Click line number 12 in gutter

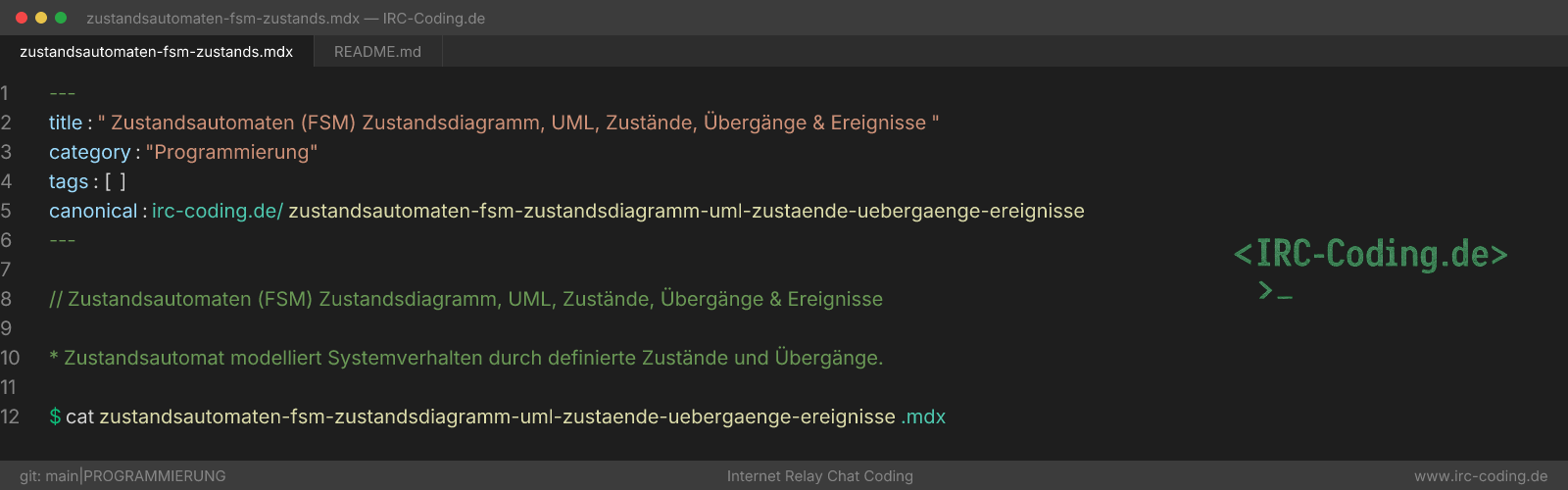[10, 416]
